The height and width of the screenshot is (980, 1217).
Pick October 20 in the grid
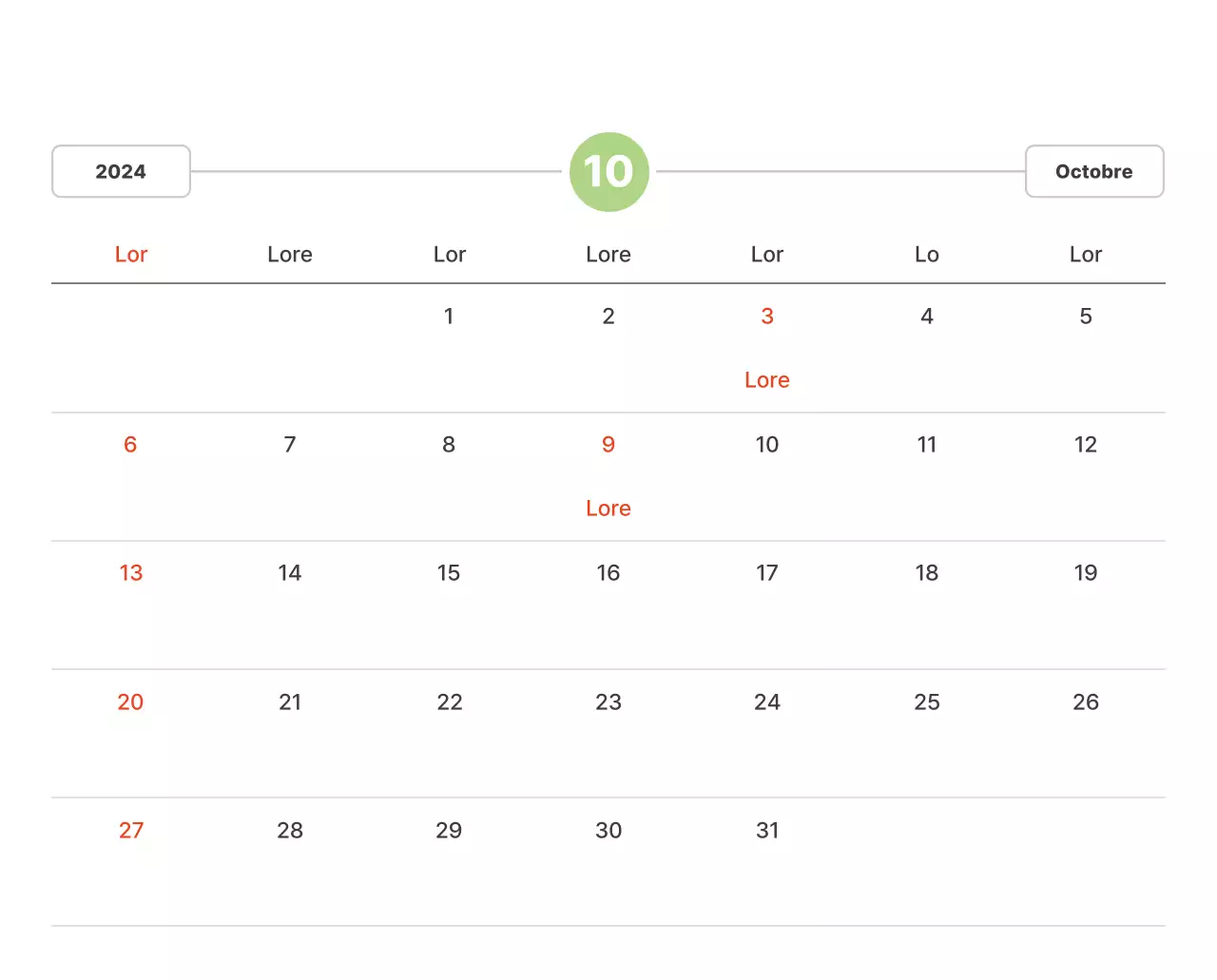point(130,702)
